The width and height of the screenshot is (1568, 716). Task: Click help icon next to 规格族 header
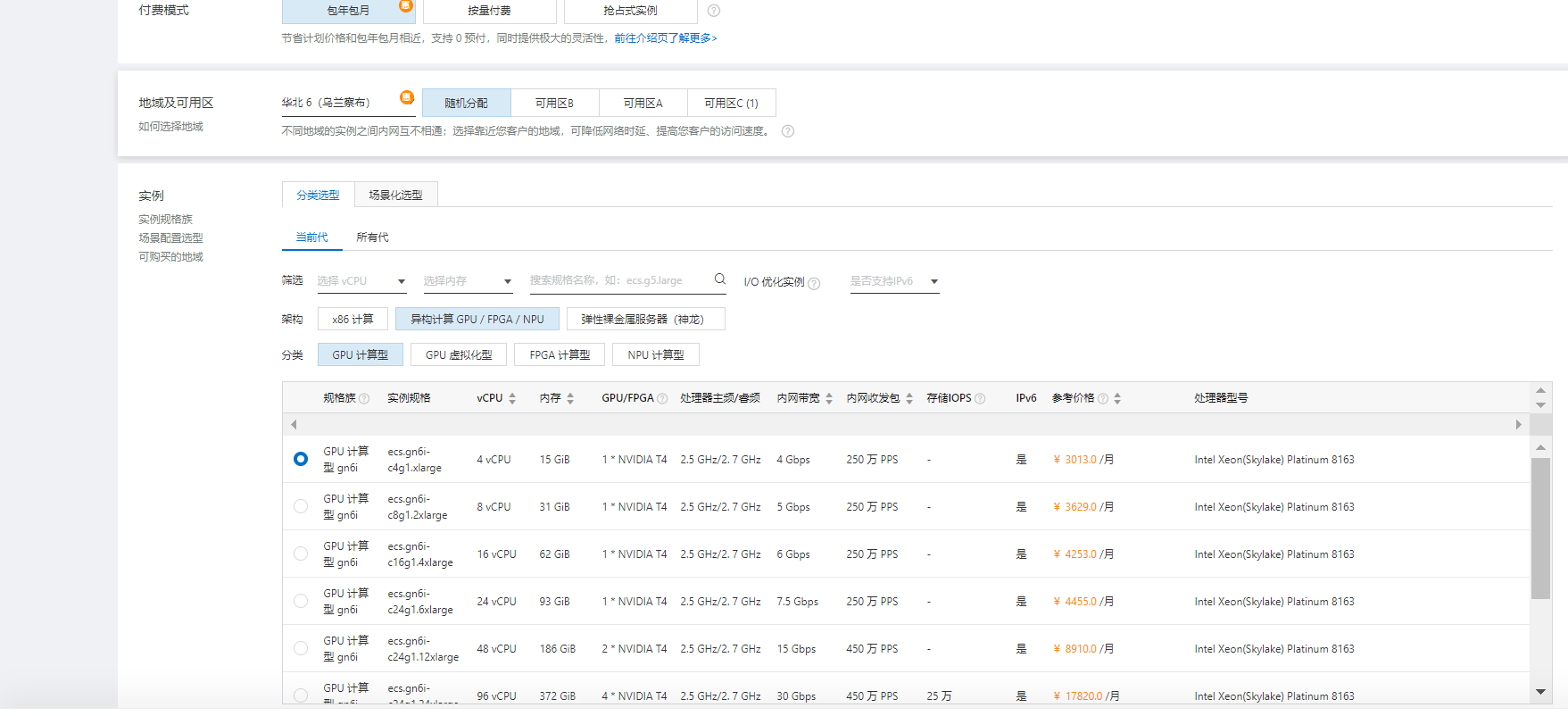364,399
